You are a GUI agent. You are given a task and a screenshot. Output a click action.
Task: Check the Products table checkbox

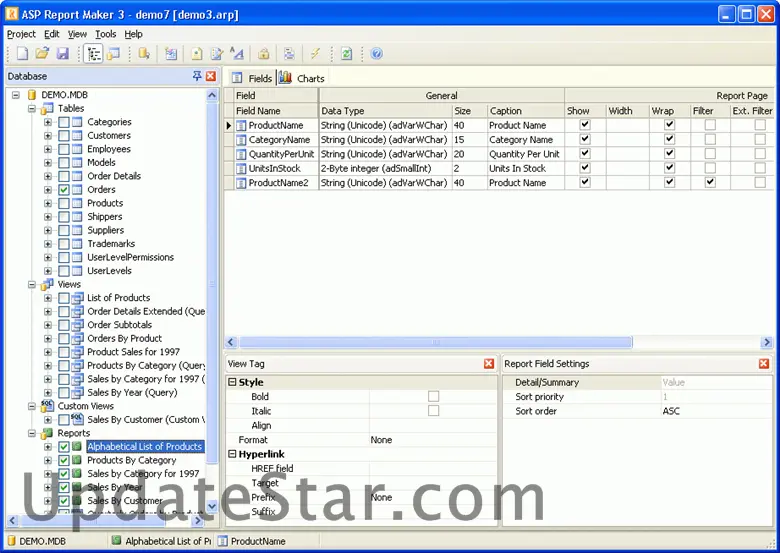(64, 203)
